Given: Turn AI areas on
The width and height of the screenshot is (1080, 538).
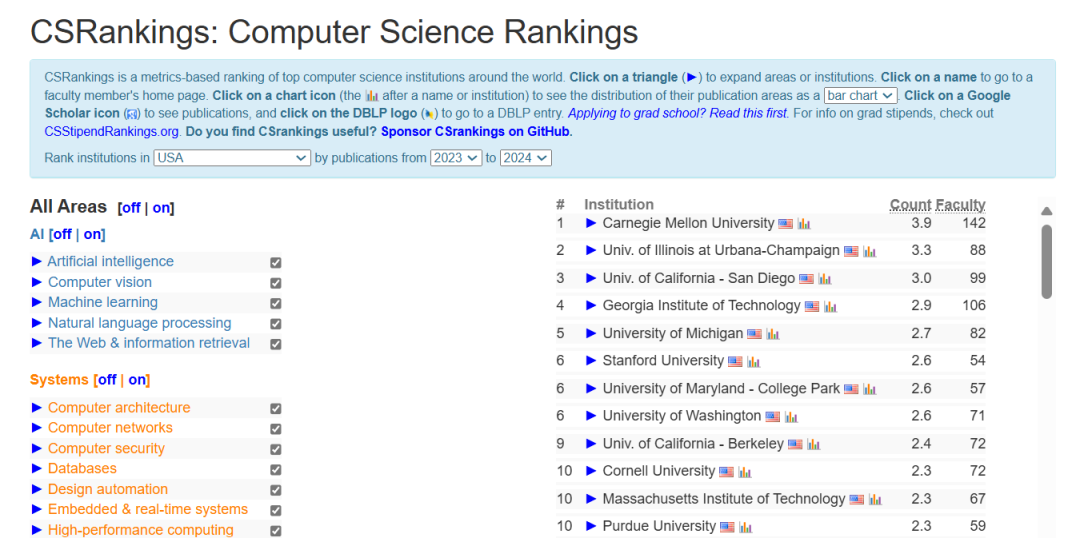Looking at the screenshot, I should click(92, 234).
